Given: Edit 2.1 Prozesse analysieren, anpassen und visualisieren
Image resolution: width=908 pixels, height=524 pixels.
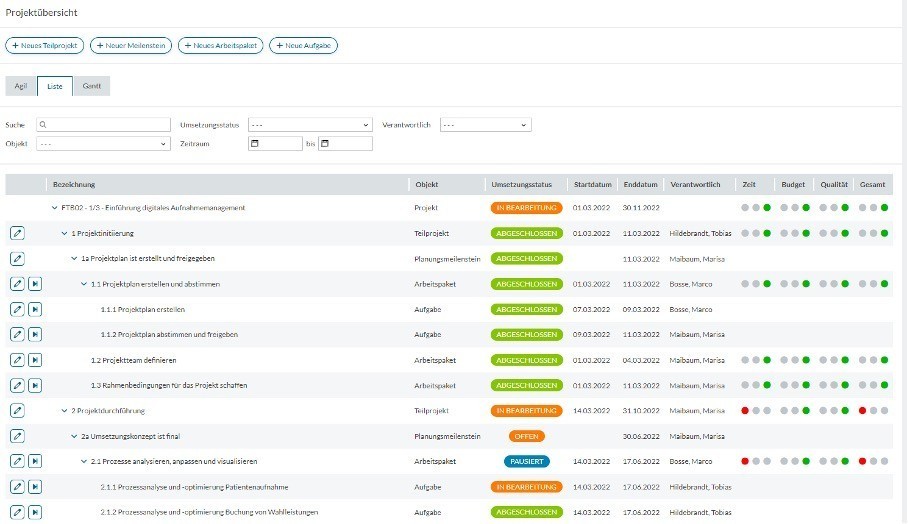Looking at the screenshot, I should 17,461.
